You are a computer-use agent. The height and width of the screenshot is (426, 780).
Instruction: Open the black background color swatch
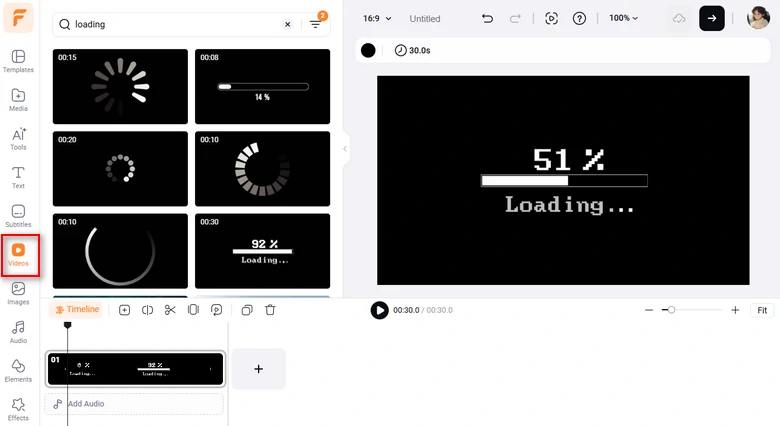tap(368, 50)
